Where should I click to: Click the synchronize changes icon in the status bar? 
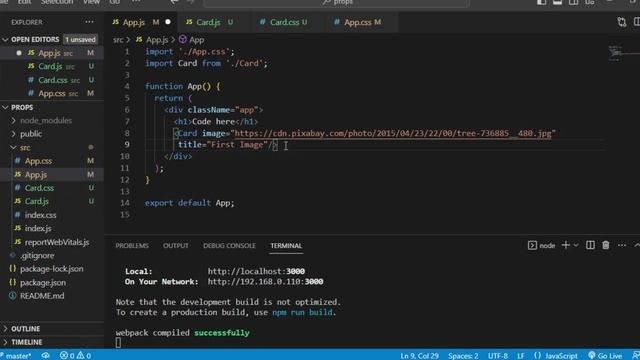45,356
